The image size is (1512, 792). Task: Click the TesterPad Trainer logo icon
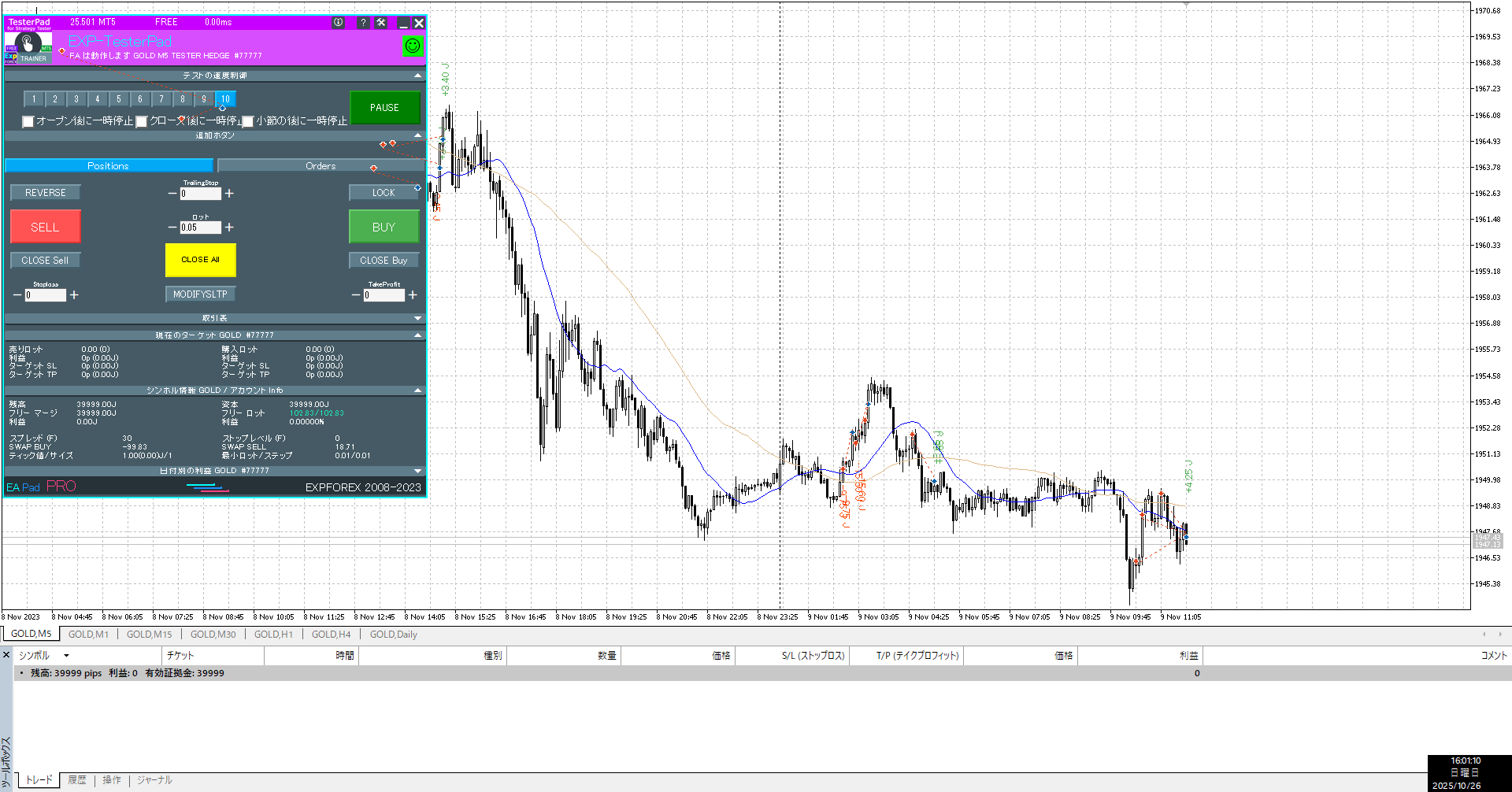point(28,46)
